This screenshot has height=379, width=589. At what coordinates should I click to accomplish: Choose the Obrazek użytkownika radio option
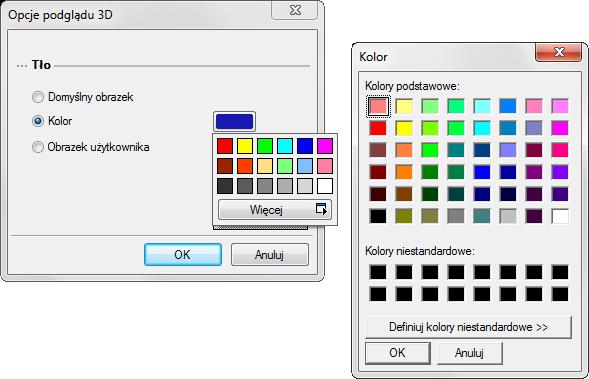tap(38, 146)
